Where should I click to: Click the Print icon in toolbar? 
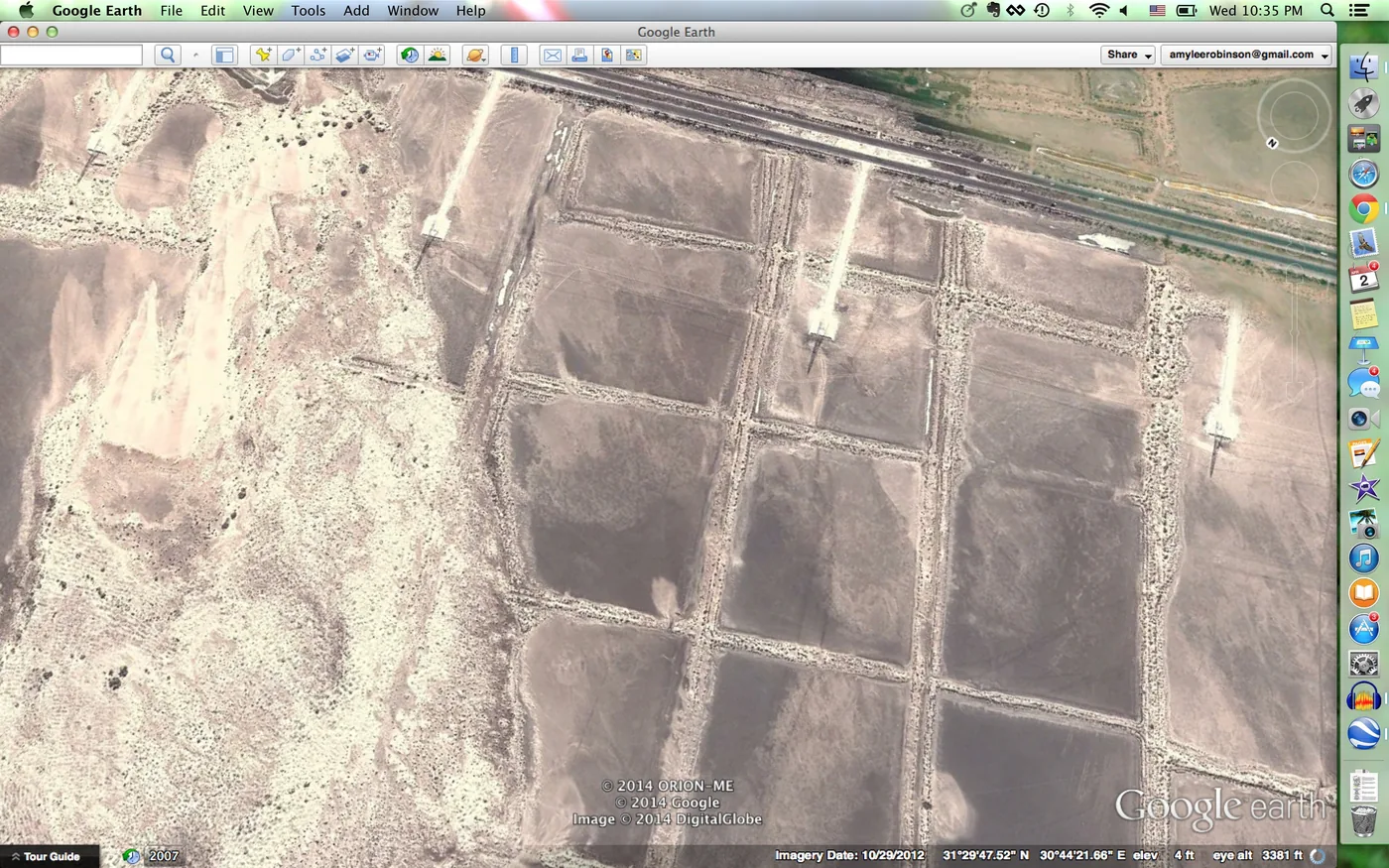point(579,56)
